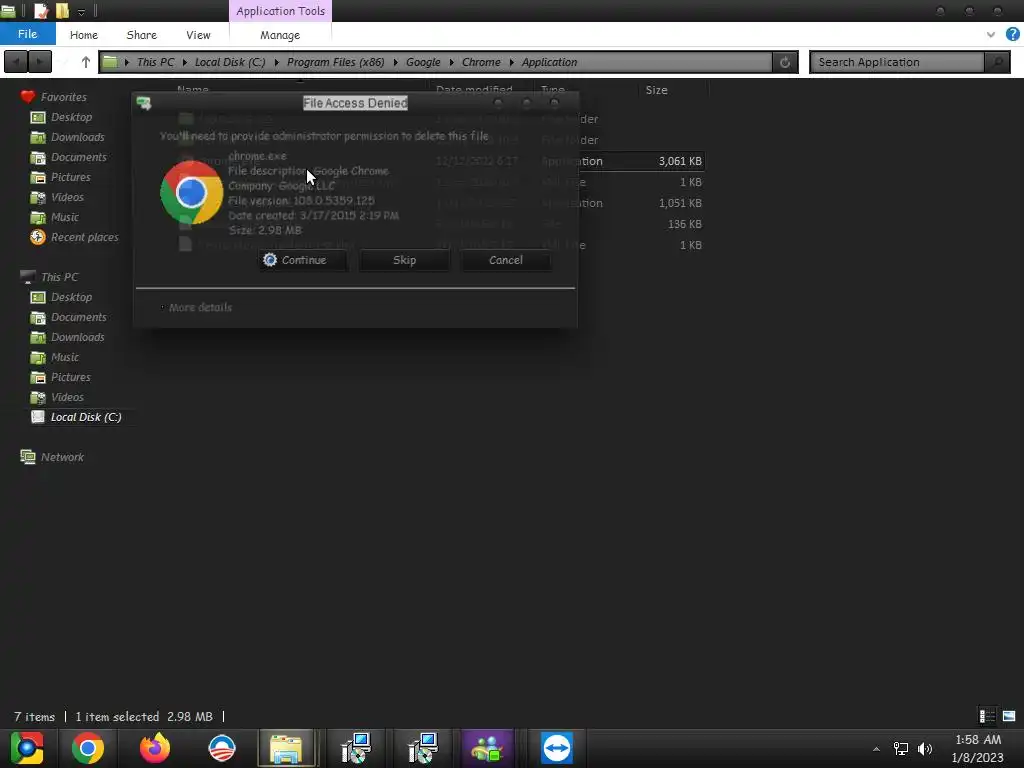Click Local Disk (C:) breadcrumb

coord(230,62)
